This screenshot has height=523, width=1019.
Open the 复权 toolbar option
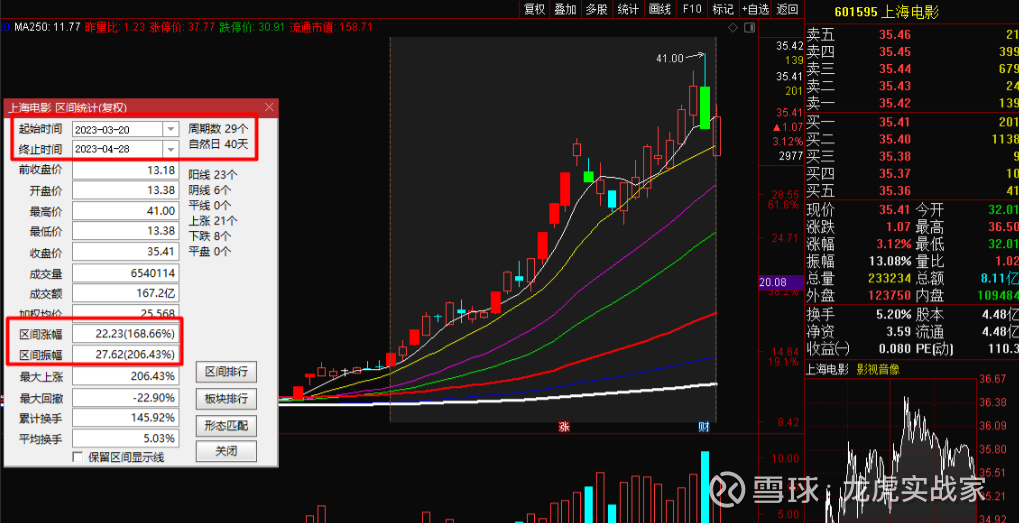[x=534, y=8]
